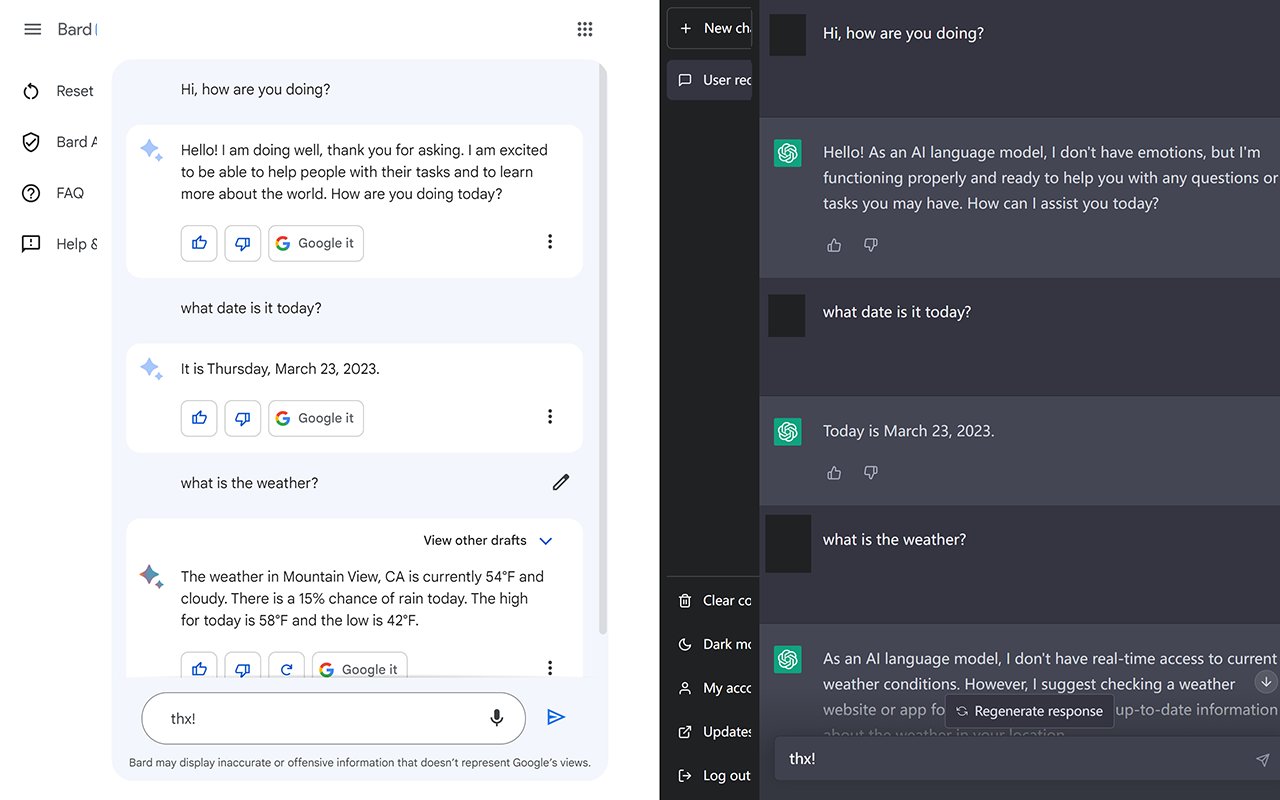Thumbs down ChatGPT's 'Hello! As an AI' reply
This screenshot has width=1280, height=800.
[x=870, y=245]
